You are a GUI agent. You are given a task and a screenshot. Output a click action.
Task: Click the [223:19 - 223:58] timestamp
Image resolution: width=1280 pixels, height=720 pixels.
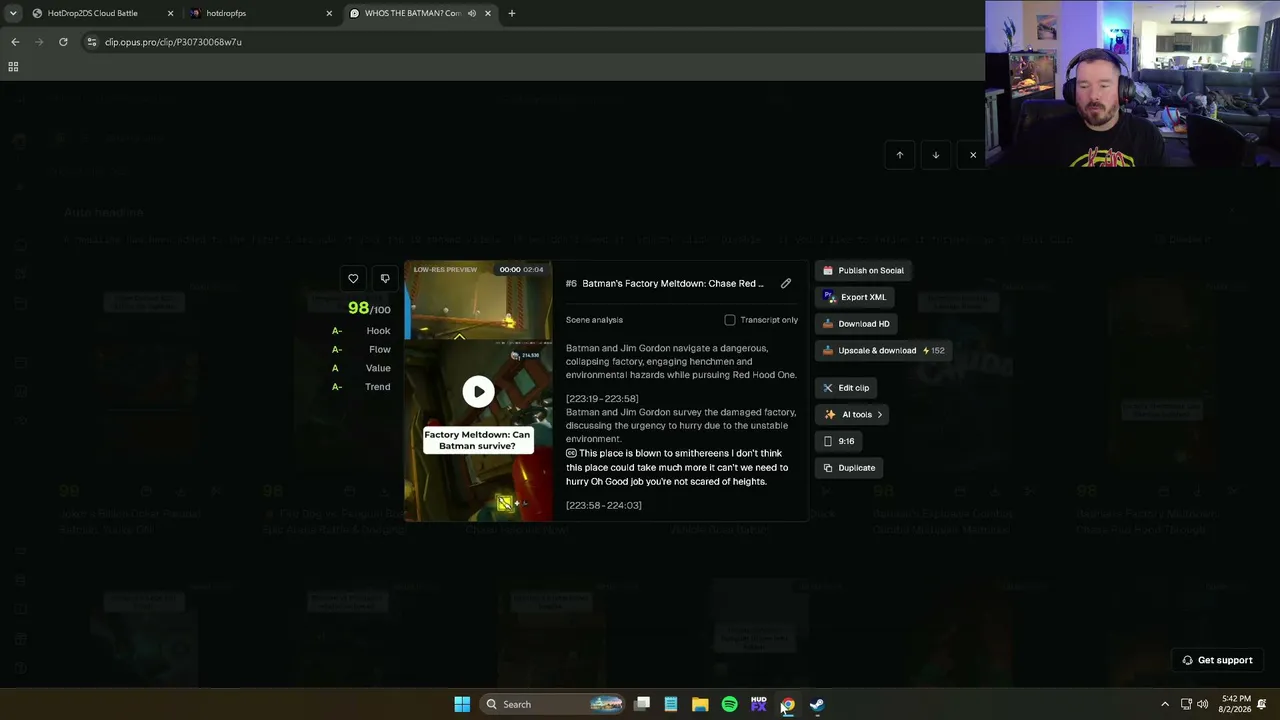coord(602,399)
